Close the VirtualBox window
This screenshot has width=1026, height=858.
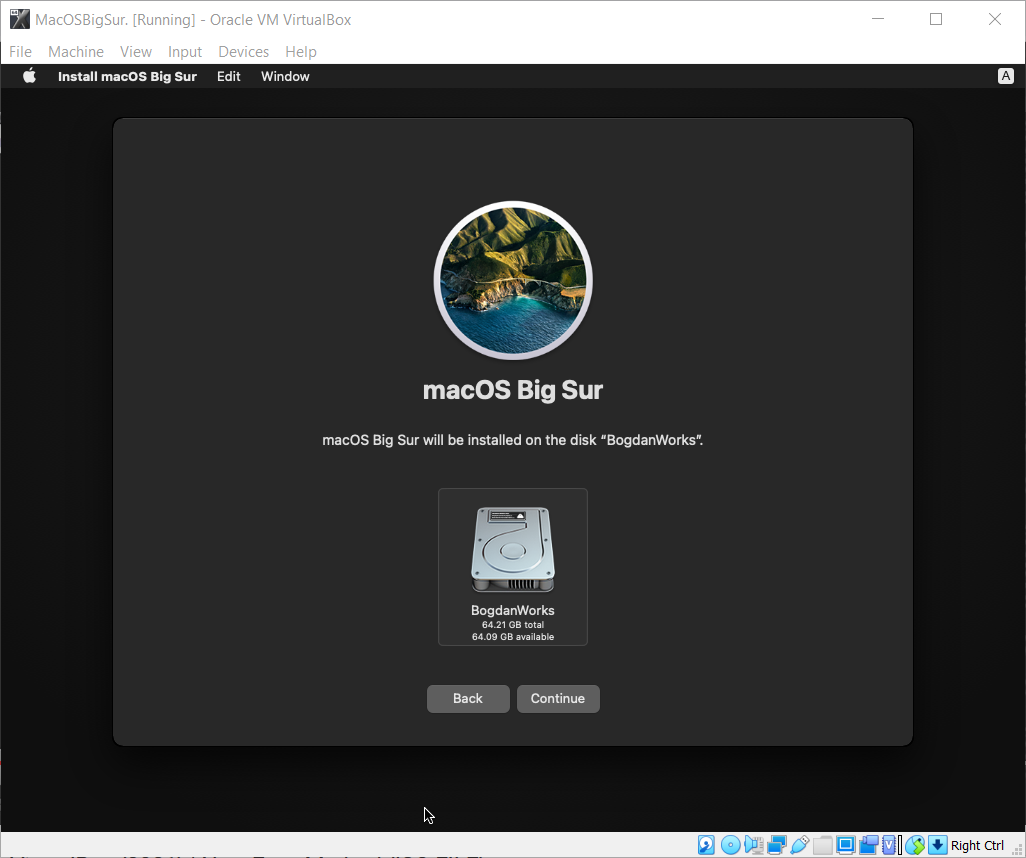point(995,19)
